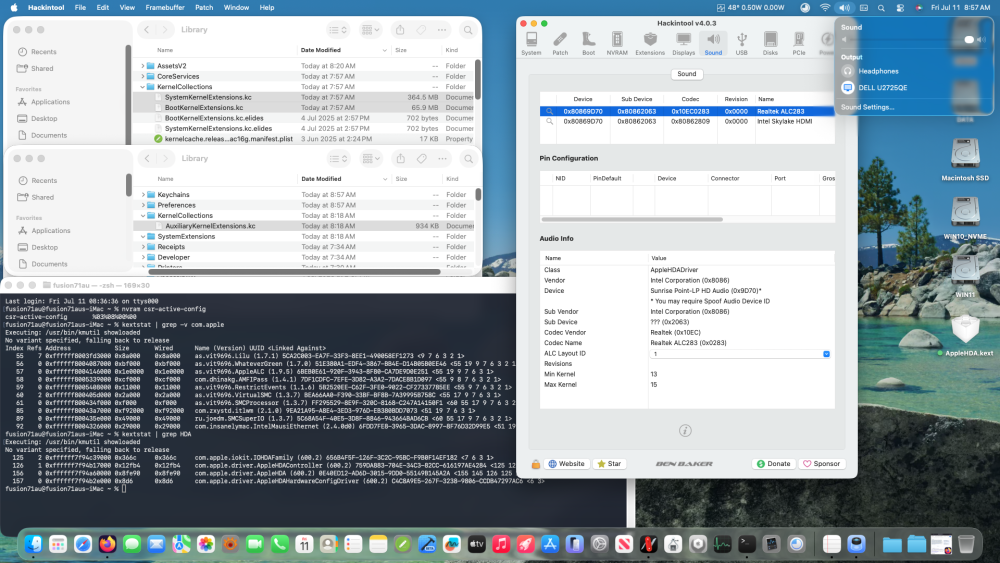Open view options dropdown in top Finder window
Image resolution: width=1000 pixels, height=563 pixels.
pos(337,30)
